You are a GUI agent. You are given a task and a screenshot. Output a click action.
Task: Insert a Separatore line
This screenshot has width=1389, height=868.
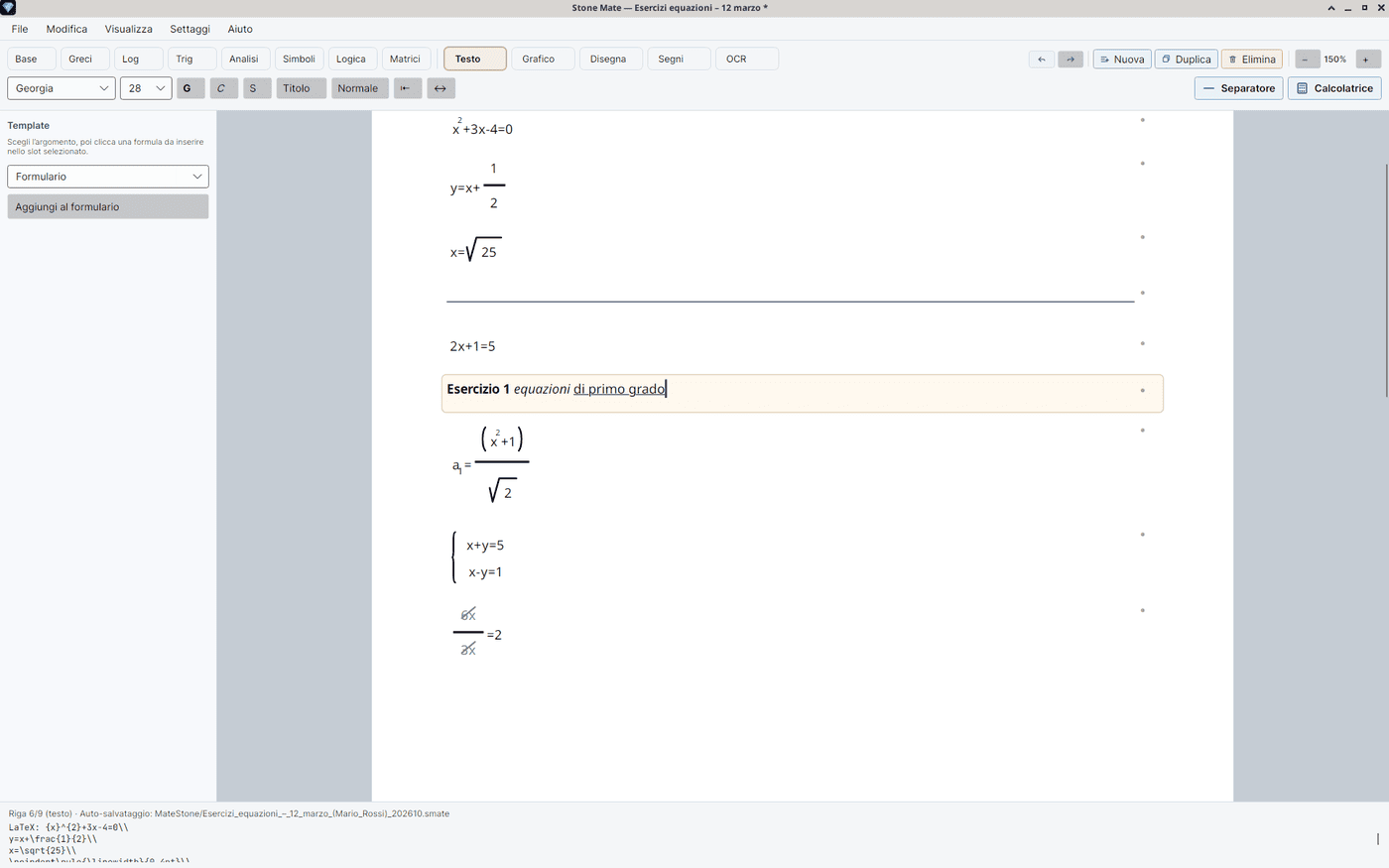tap(1239, 88)
